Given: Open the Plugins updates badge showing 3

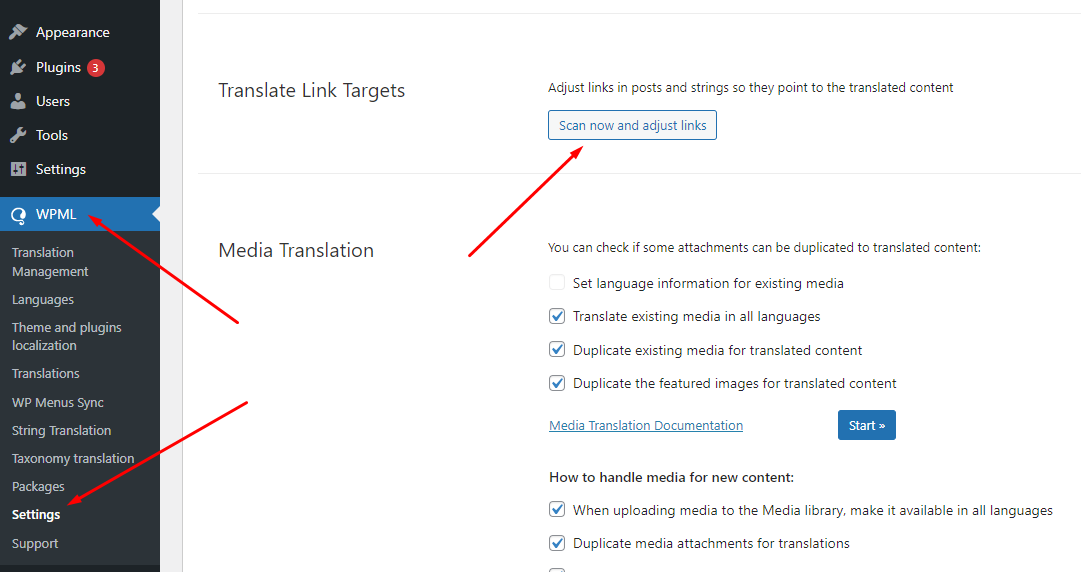Looking at the screenshot, I should (96, 68).
